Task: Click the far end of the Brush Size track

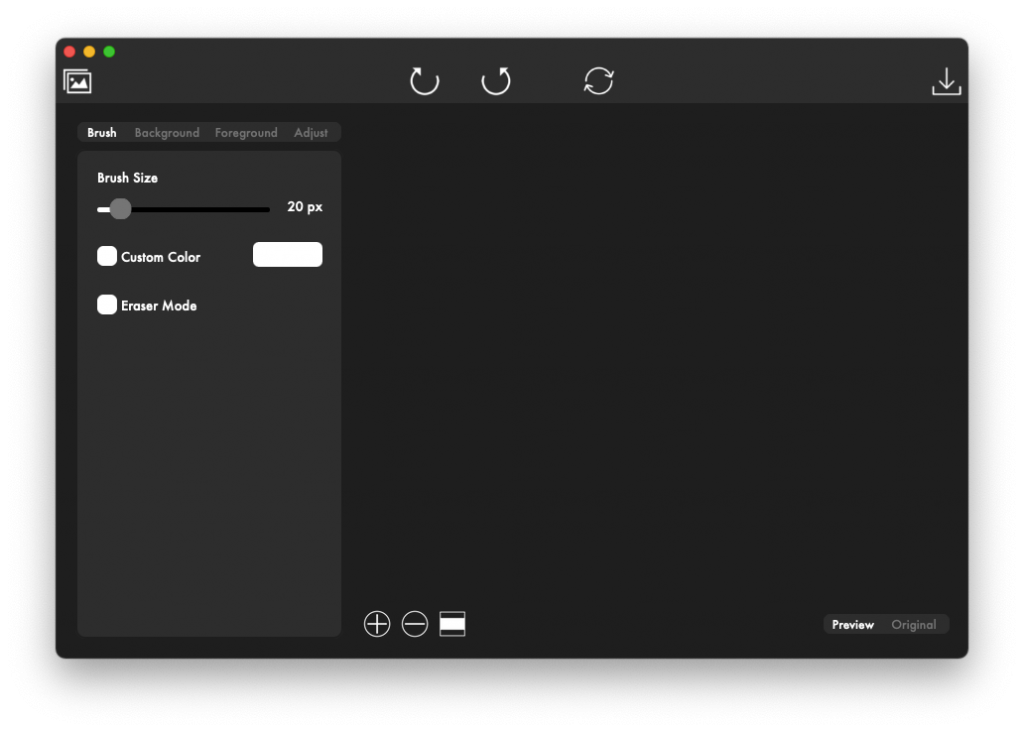Action: [266, 210]
